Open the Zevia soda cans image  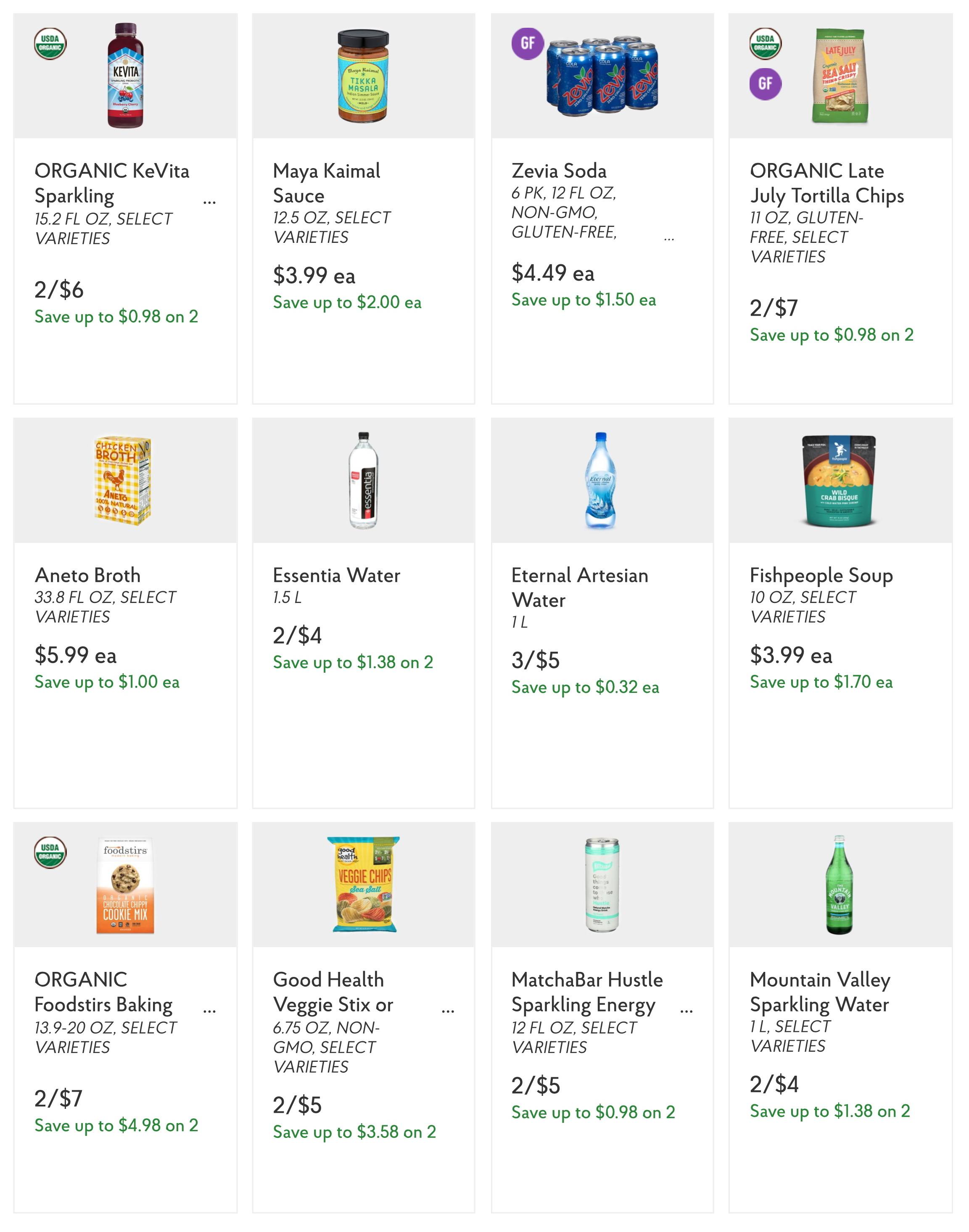tap(602, 76)
